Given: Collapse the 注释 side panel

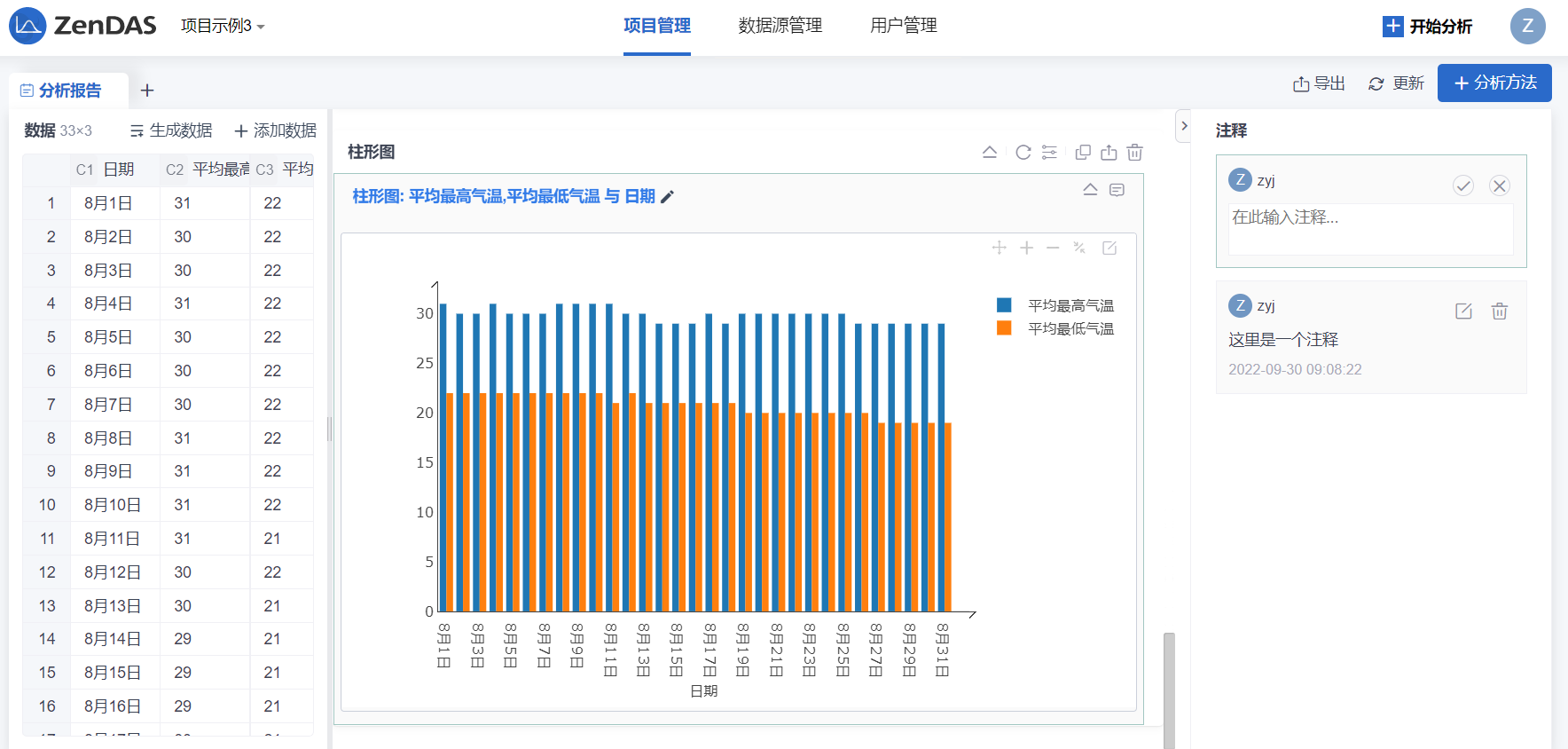Looking at the screenshot, I should tap(1183, 126).
